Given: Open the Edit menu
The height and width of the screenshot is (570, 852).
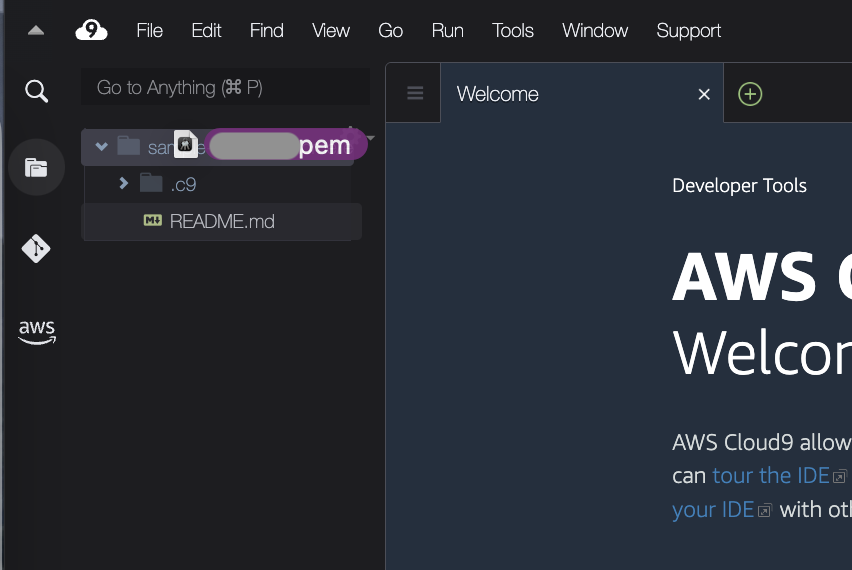Looking at the screenshot, I should [206, 30].
